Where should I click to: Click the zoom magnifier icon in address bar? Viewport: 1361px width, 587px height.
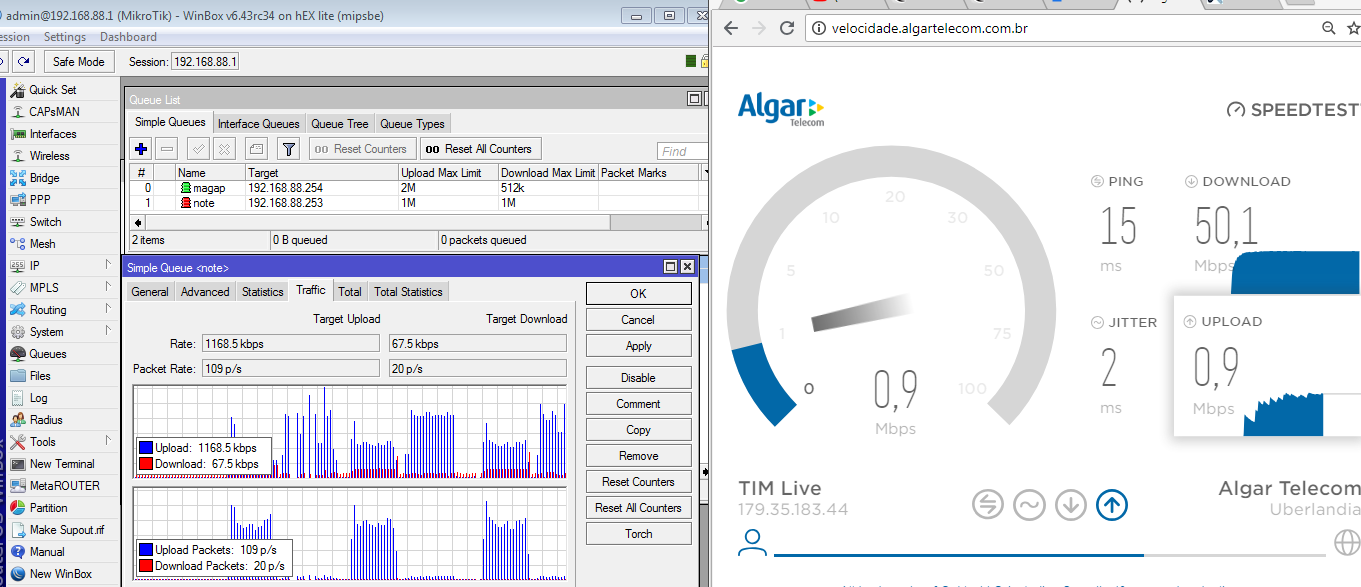[1328, 28]
